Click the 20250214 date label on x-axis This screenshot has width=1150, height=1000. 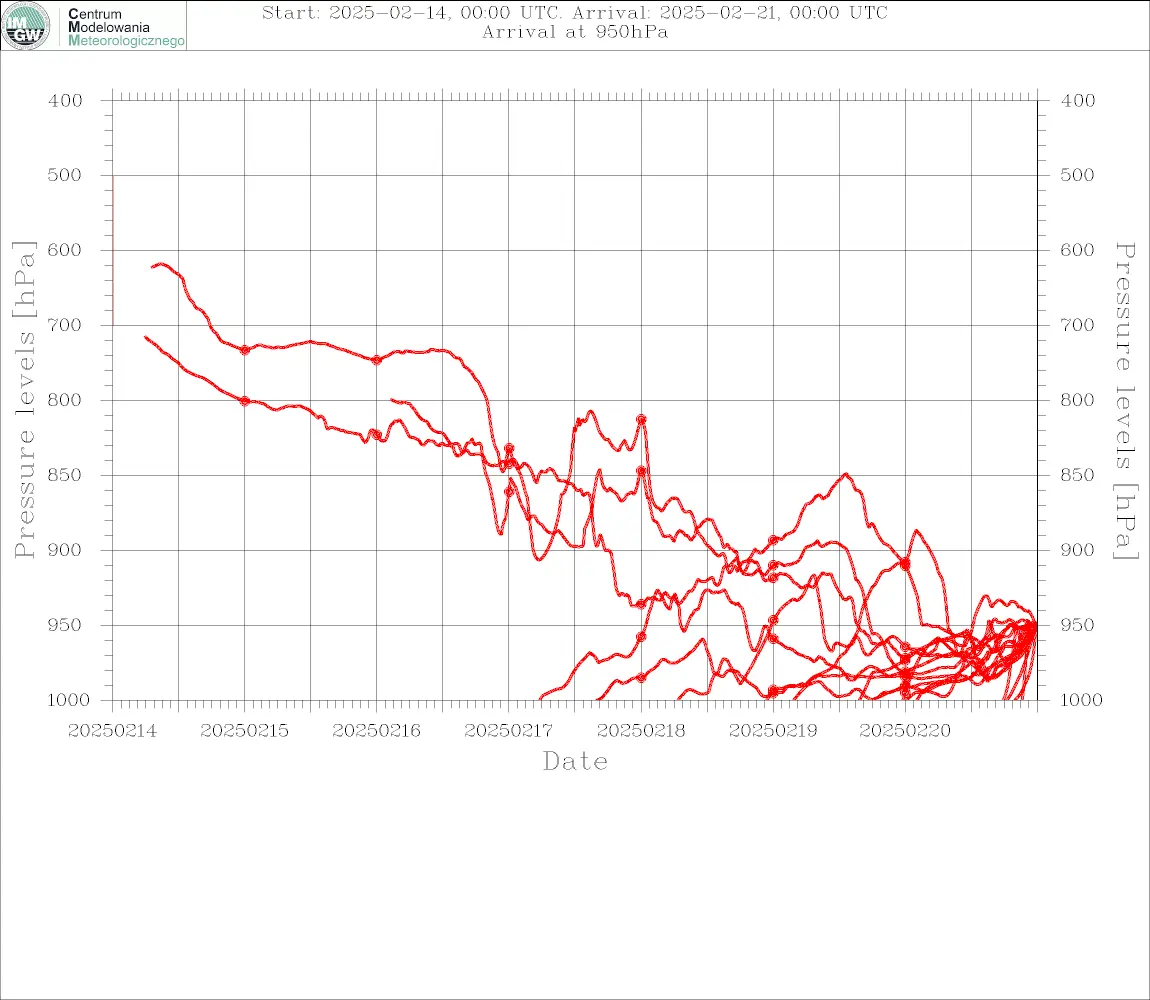click(112, 731)
